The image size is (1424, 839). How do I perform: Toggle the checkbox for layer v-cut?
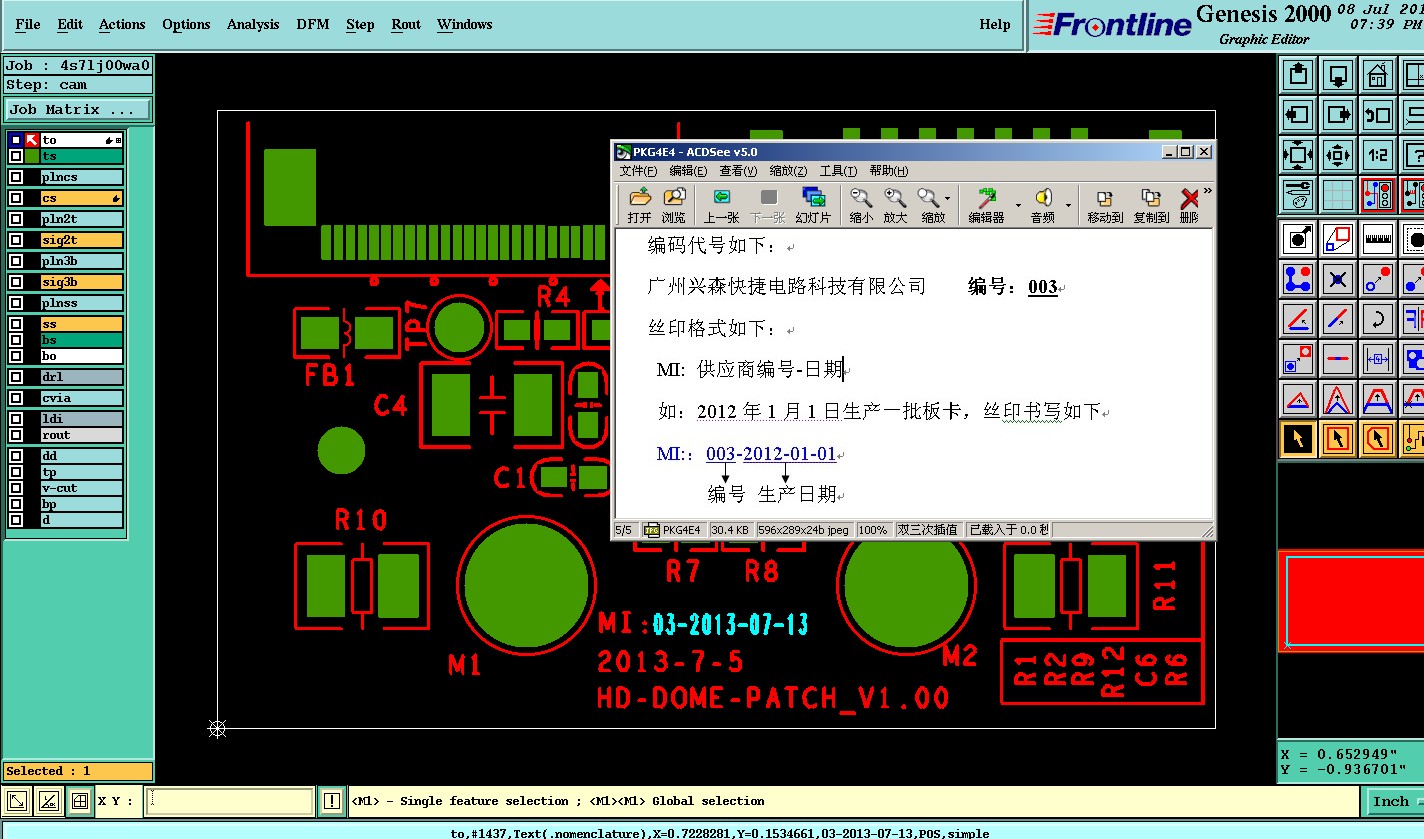[16, 488]
